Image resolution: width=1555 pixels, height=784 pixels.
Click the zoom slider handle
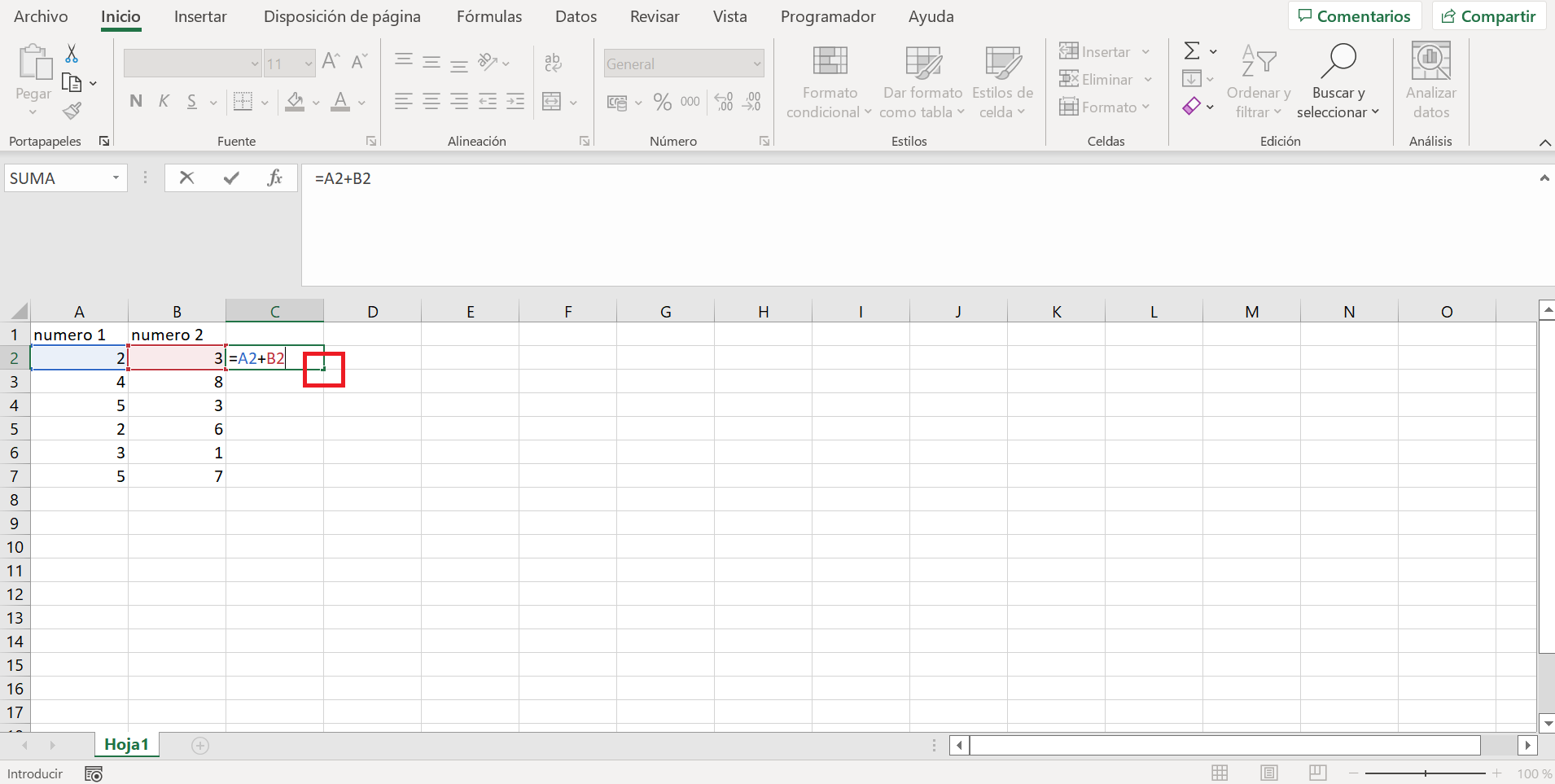coord(1426,773)
